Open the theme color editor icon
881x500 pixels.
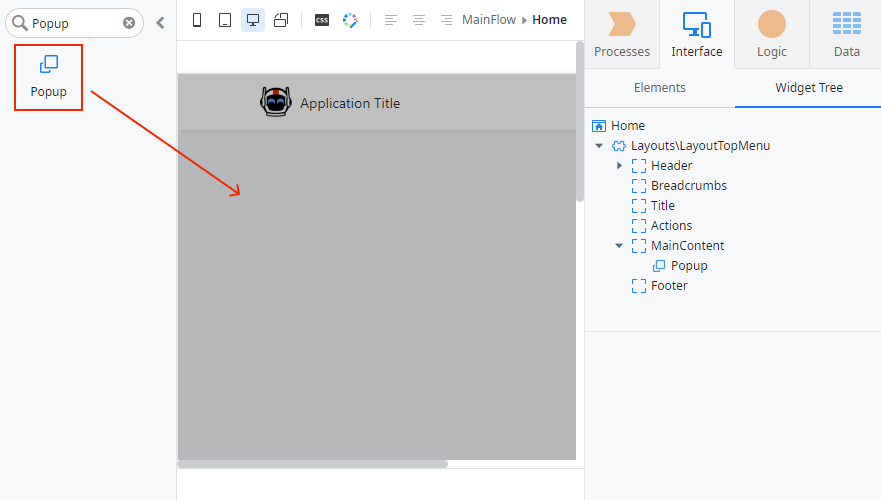pyautogui.click(x=349, y=20)
